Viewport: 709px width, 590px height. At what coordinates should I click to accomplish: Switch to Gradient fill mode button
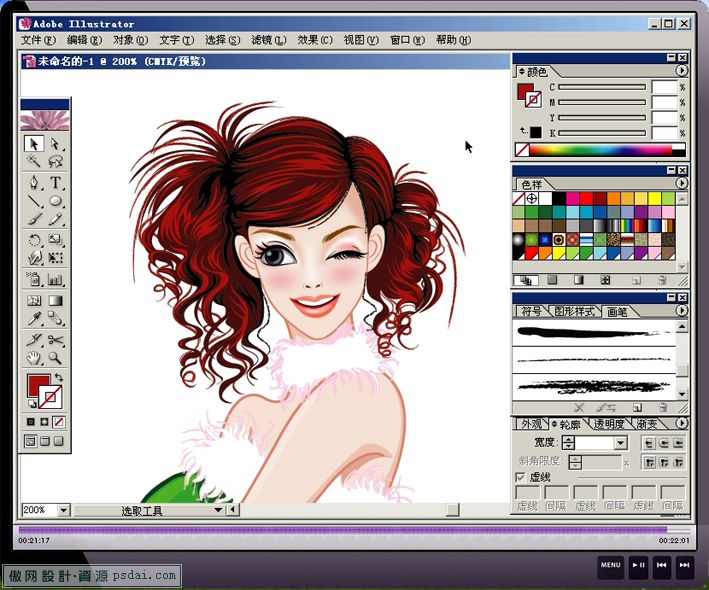44,422
